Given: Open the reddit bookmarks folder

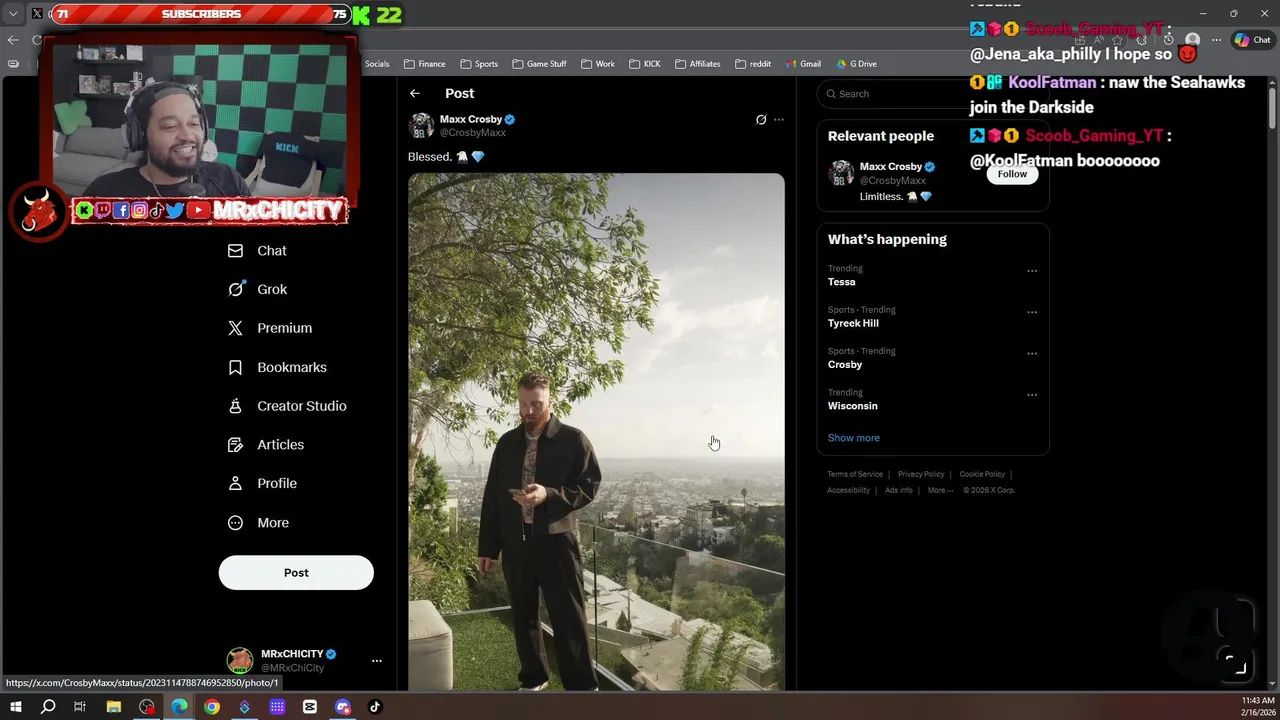Looking at the screenshot, I should (x=753, y=64).
